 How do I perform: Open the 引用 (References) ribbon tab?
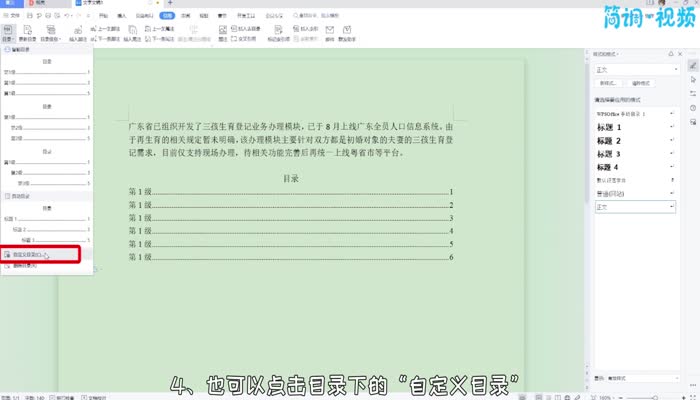coord(167,17)
